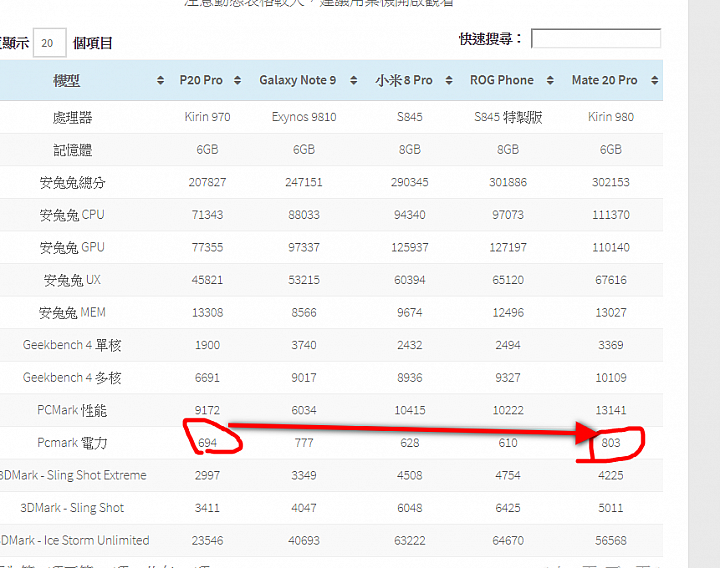Sort by the 小米 8 Pro column arrows
720x568 pixels.
point(449,80)
